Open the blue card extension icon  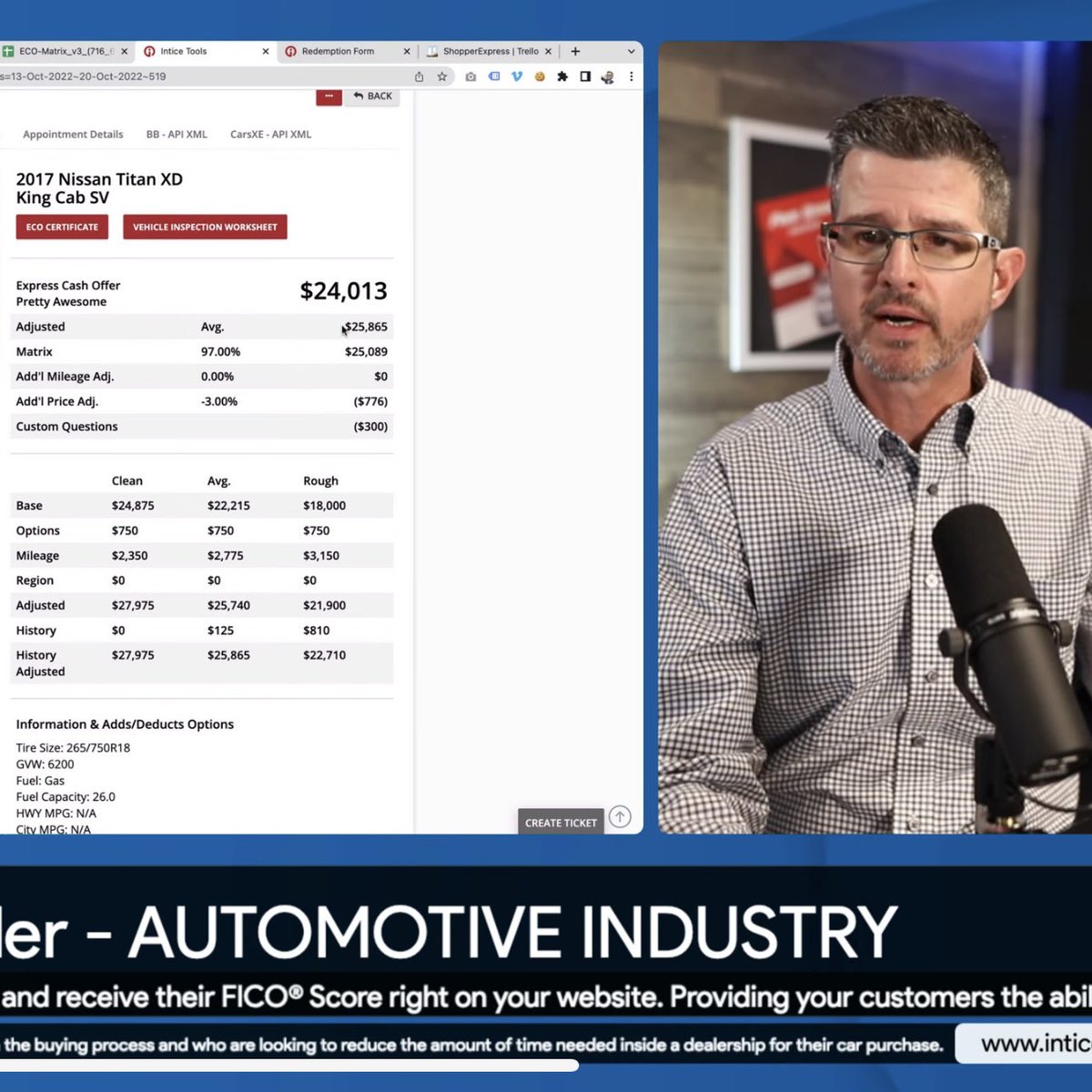(x=494, y=76)
